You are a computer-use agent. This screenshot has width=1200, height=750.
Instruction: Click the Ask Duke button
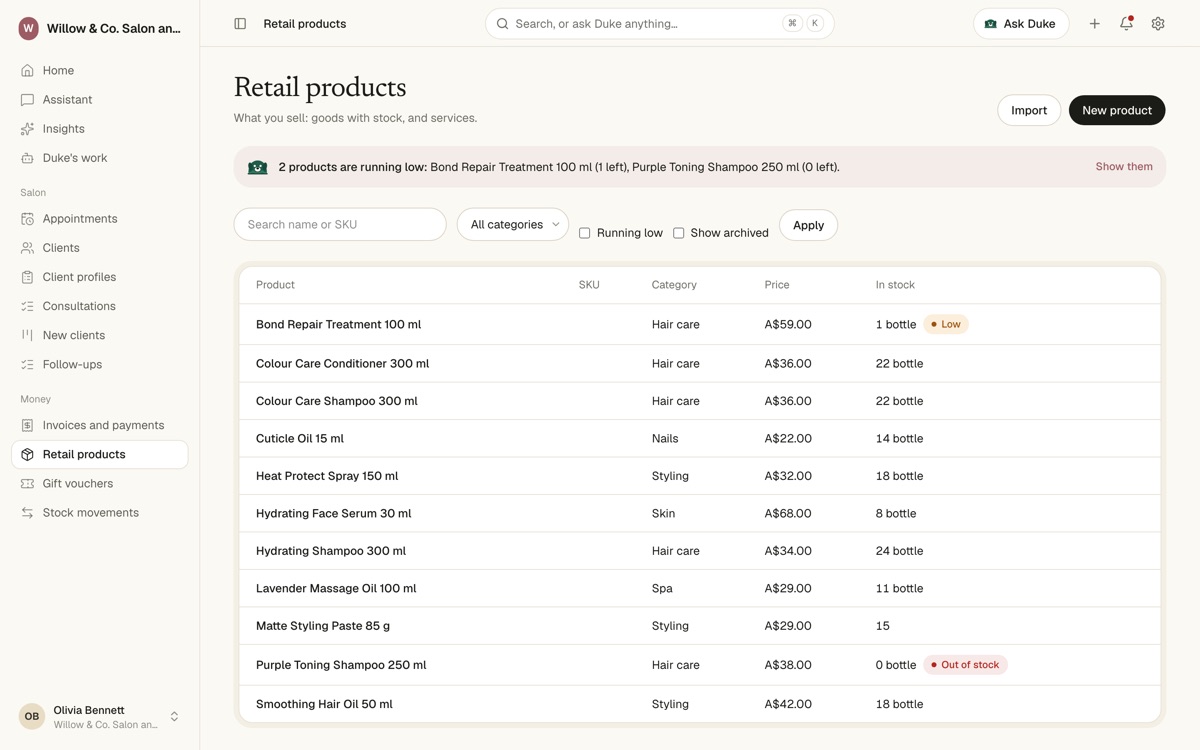point(1021,23)
